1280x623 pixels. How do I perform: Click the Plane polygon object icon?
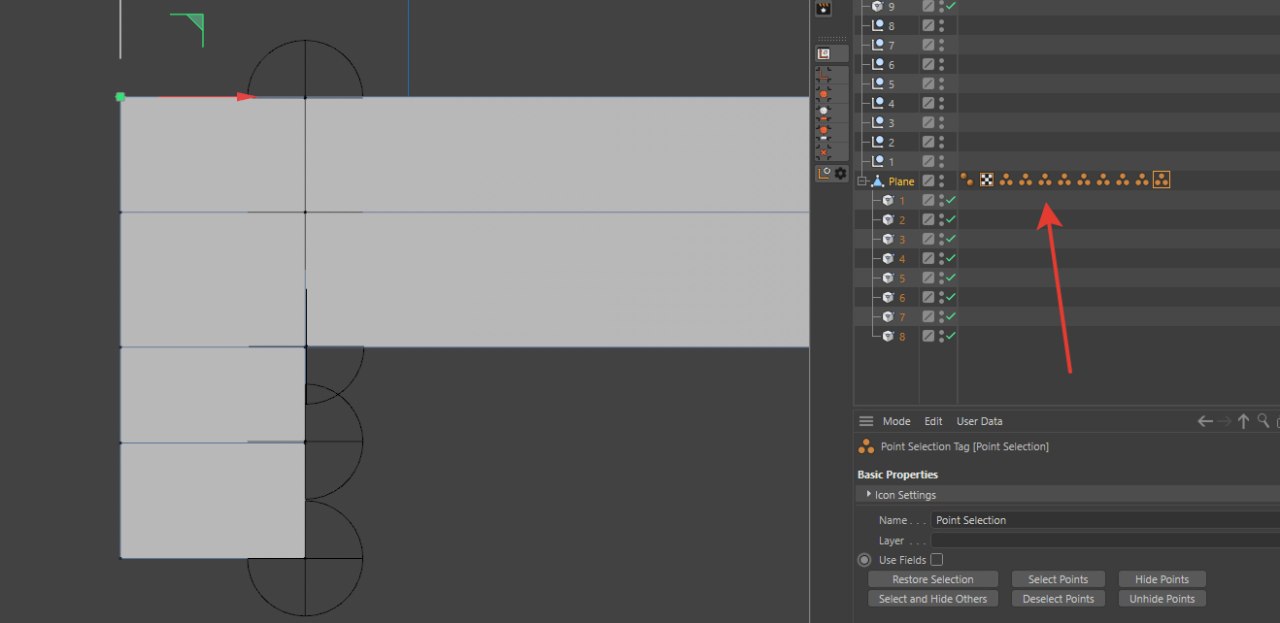pyautogui.click(x=878, y=181)
